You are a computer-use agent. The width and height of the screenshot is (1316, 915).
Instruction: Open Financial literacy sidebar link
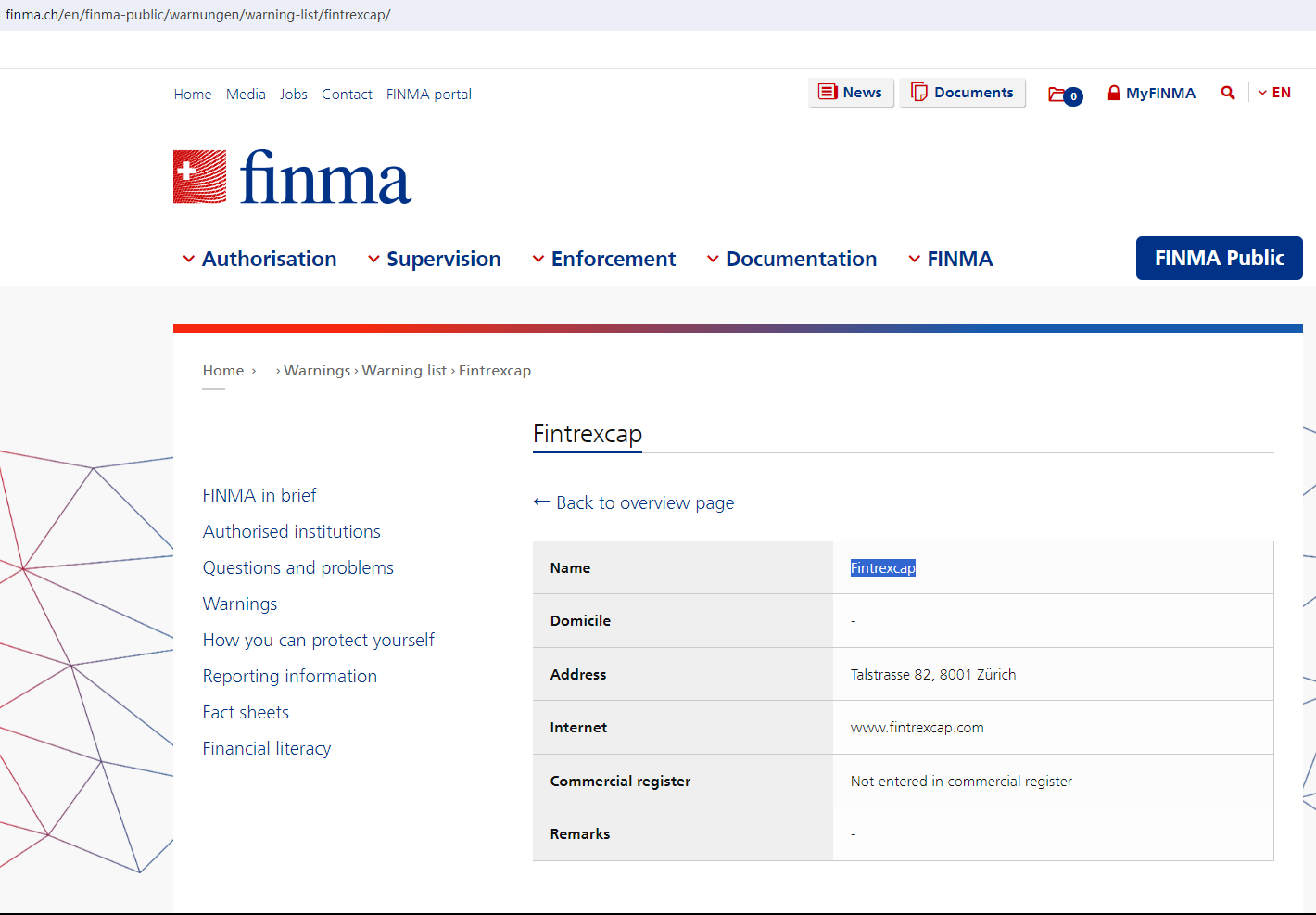(267, 748)
